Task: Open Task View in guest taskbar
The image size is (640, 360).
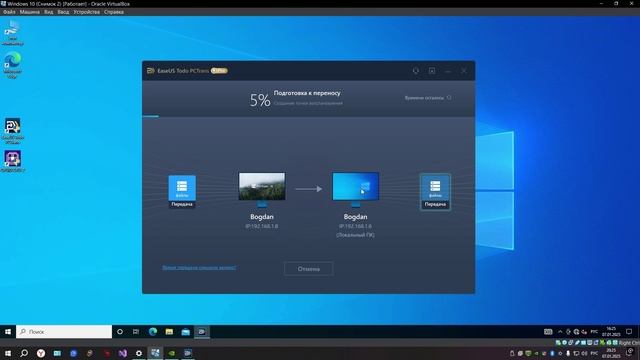Action: (136, 332)
